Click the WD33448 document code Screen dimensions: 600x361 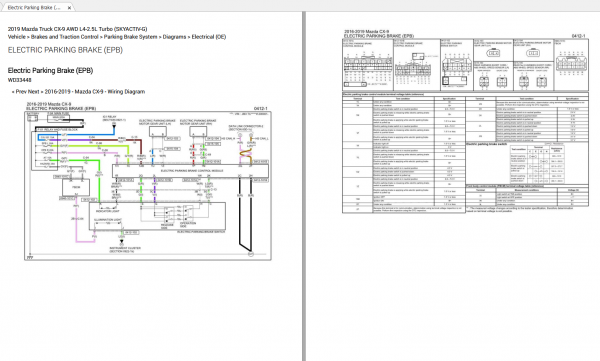[20, 80]
